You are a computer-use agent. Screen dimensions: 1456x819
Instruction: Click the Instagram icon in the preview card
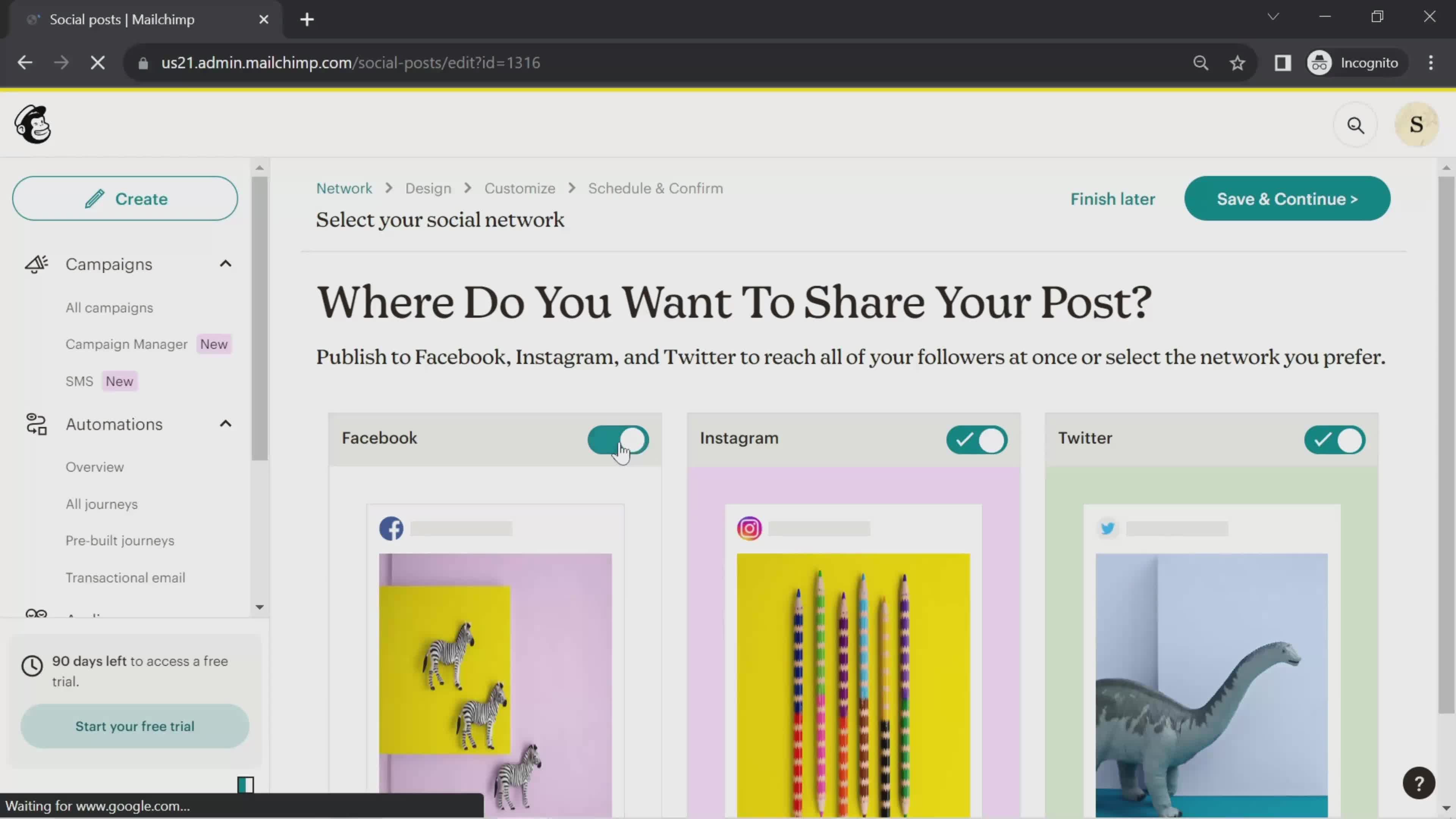[750, 529]
